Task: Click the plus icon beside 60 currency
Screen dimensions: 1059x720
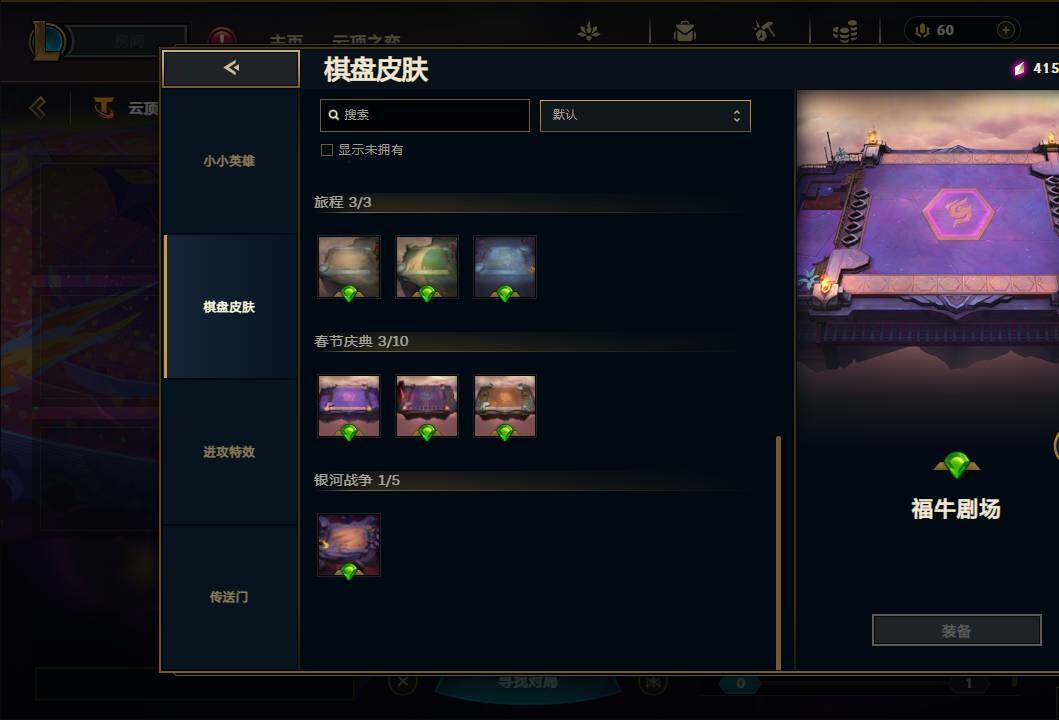Action: [x=1006, y=30]
